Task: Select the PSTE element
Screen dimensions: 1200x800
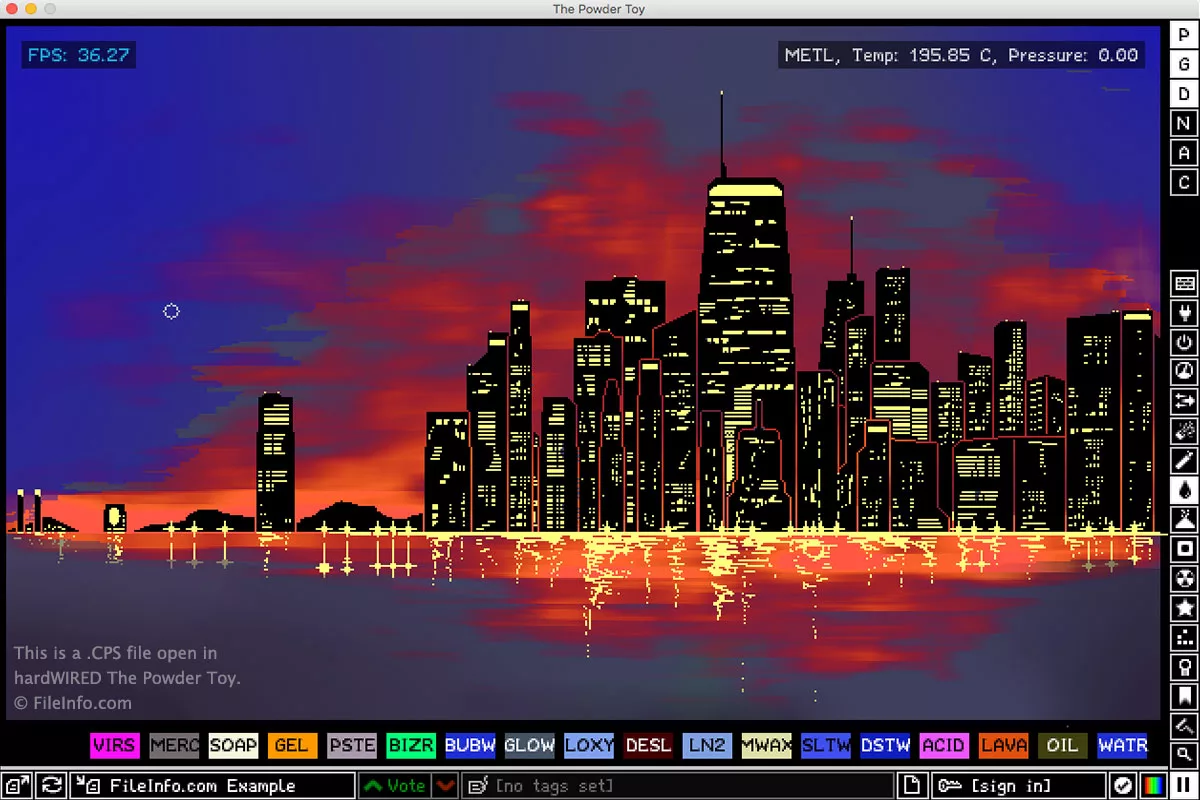Action: [x=352, y=745]
